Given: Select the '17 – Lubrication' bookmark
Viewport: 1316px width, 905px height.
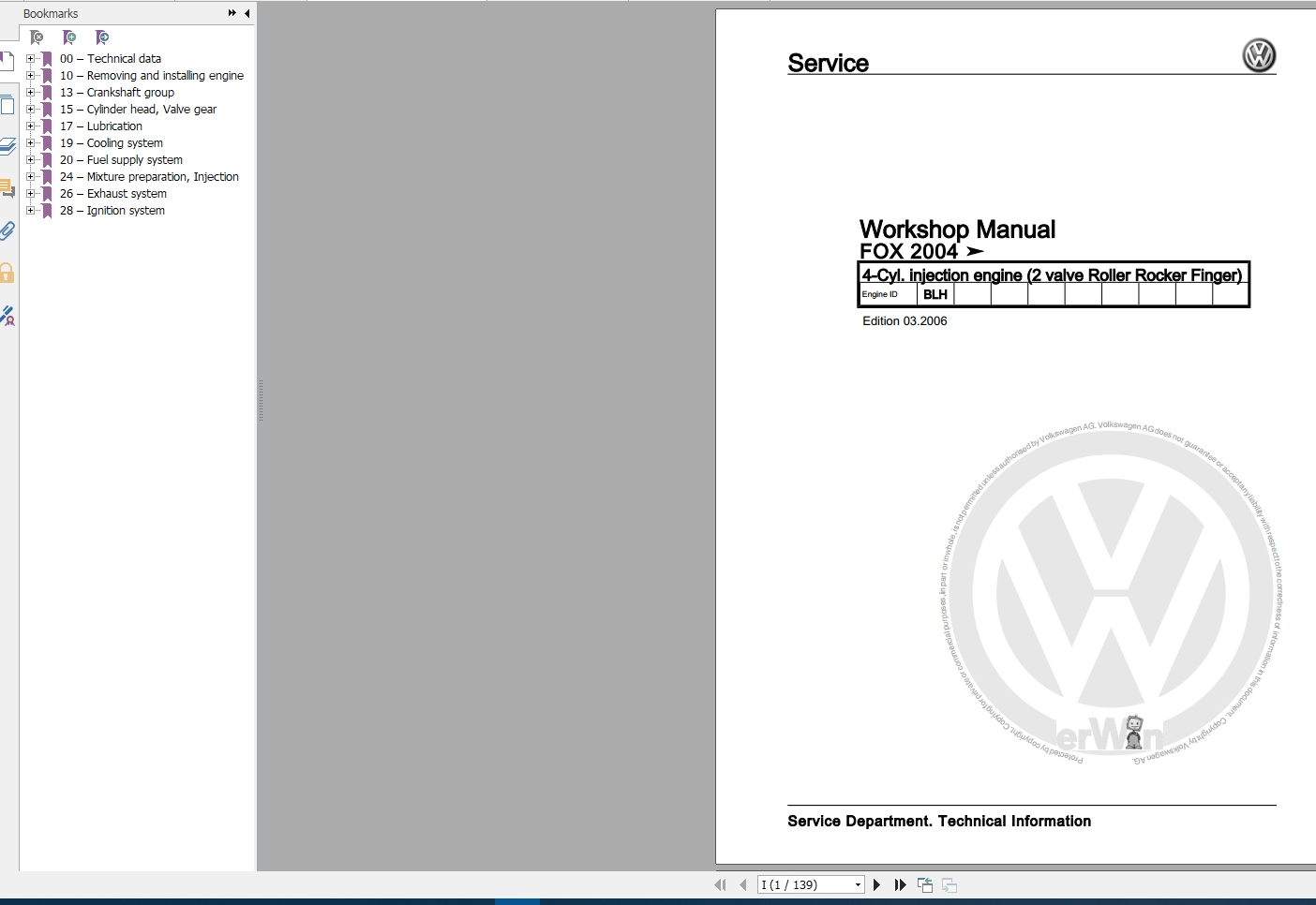Looking at the screenshot, I should 101,126.
